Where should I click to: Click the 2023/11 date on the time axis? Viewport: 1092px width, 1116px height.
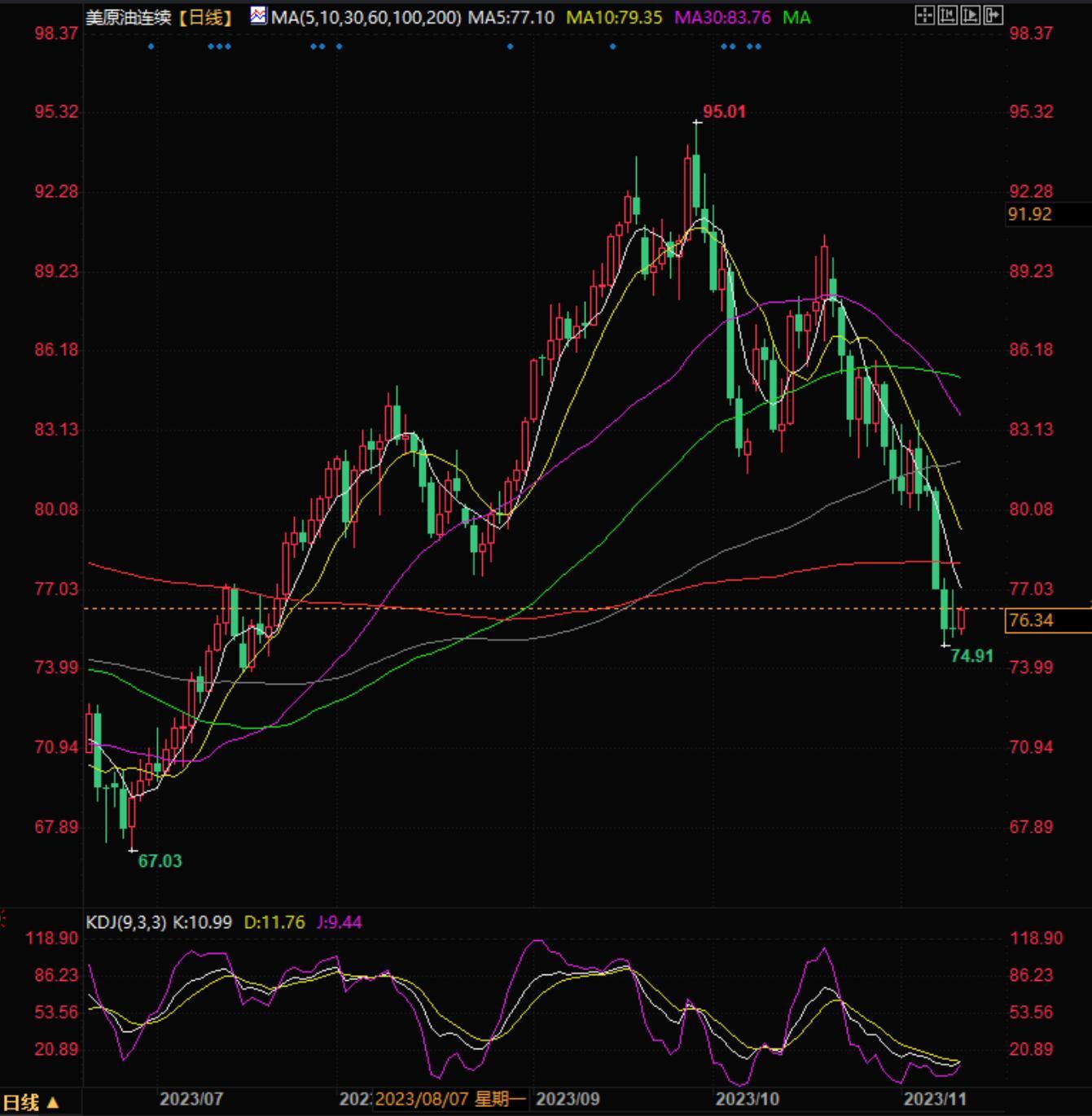(x=936, y=1099)
